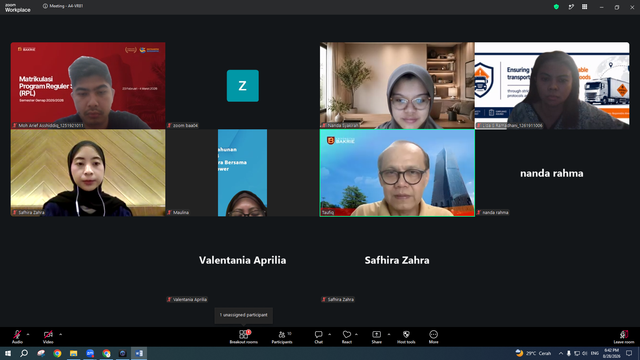Expand reactions arrow beside React

[x=356, y=334]
